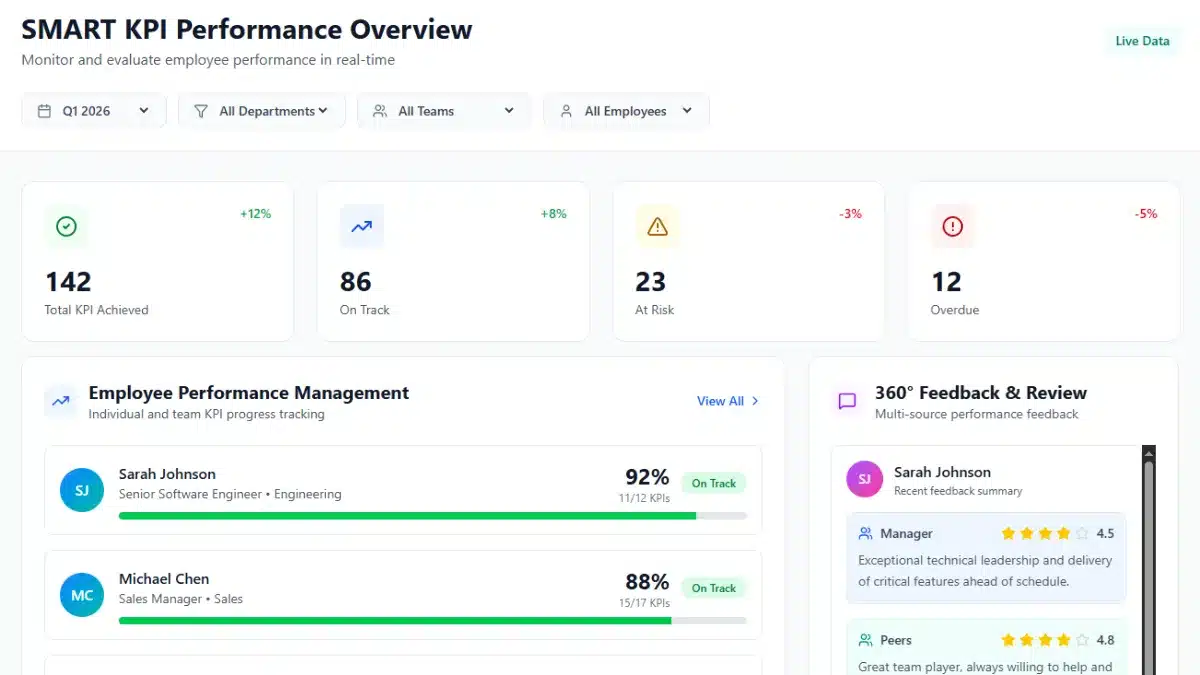The image size is (1200, 675).
Task: Expand the All Departments filter
Action: coord(262,110)
